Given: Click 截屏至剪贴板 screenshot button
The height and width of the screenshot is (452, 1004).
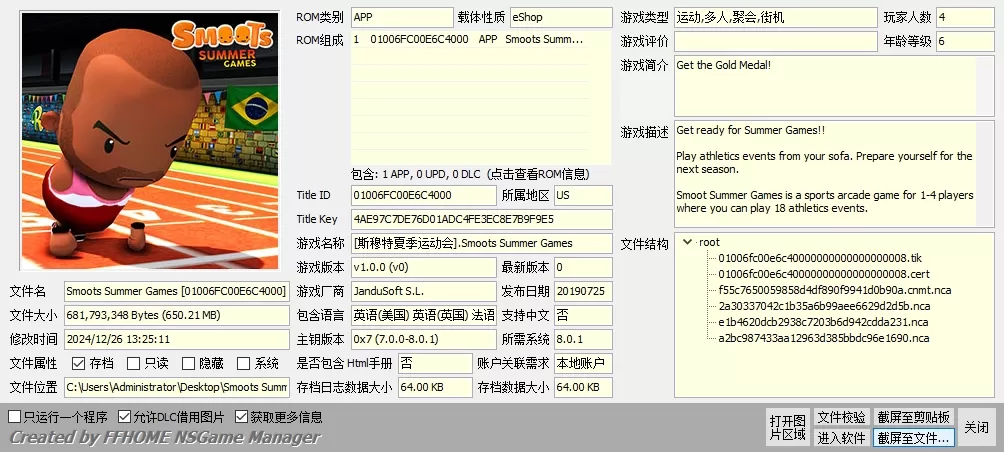Looking at the screenshot, I should (x=914, y=417).
